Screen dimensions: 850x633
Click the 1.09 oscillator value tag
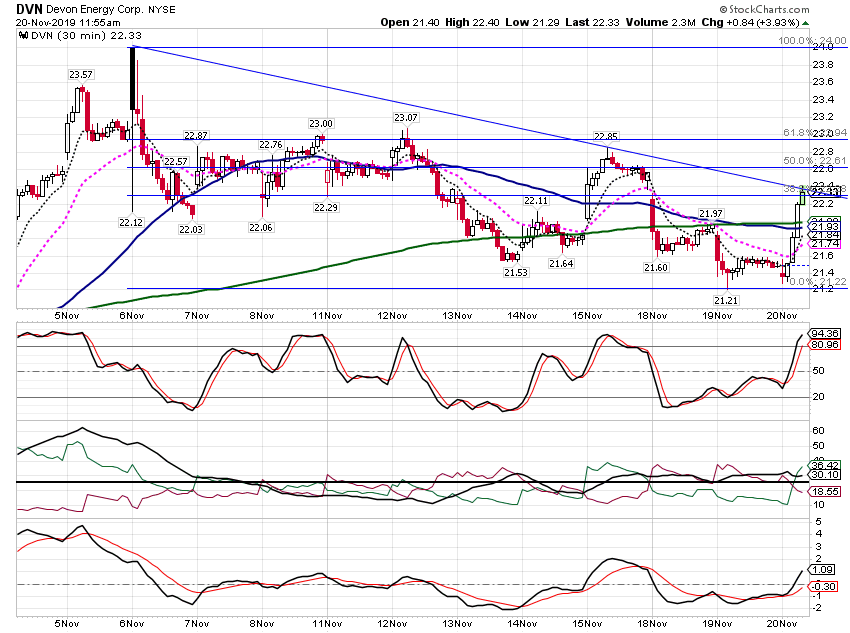point(822,570)
